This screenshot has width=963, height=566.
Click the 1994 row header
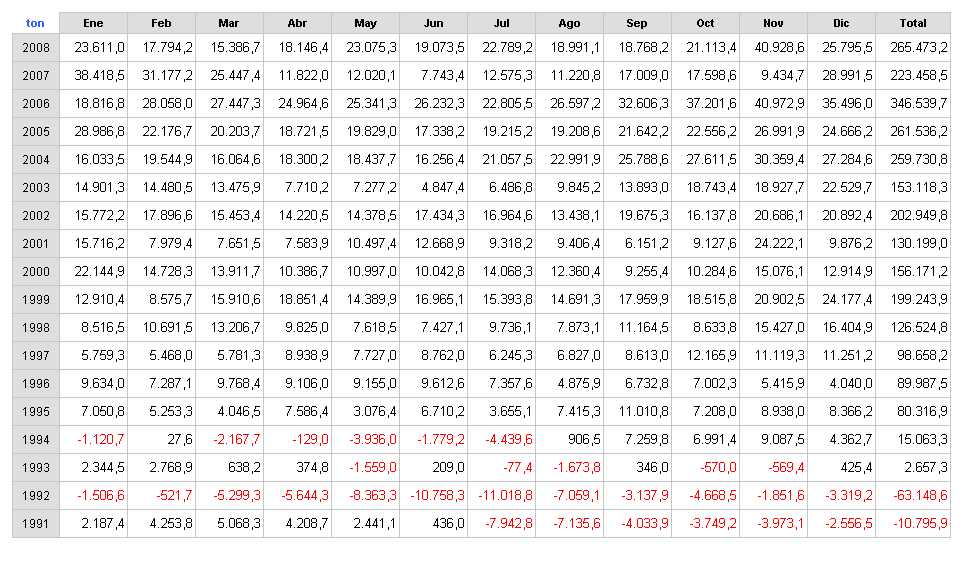tap(36, 440)
